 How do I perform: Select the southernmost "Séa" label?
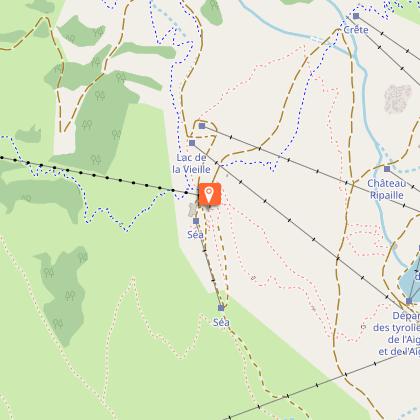click(221, 322)
